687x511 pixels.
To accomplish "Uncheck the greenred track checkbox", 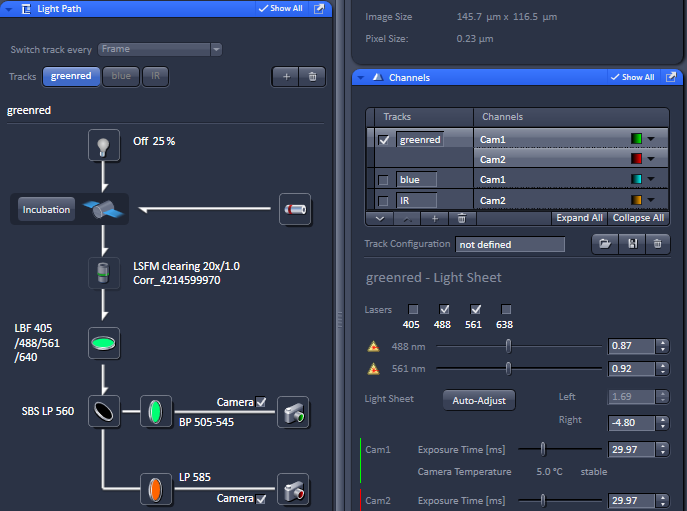I will click(384, 140).
